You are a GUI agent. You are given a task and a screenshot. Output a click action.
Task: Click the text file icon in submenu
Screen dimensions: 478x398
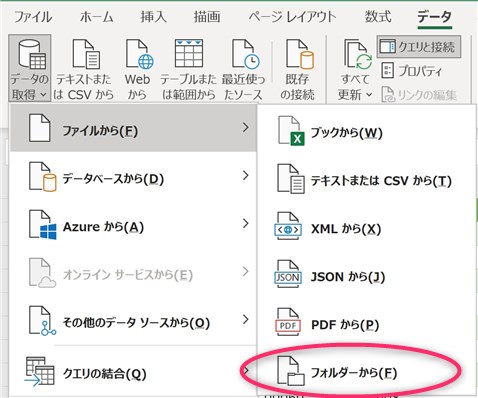tap(291, 179)
